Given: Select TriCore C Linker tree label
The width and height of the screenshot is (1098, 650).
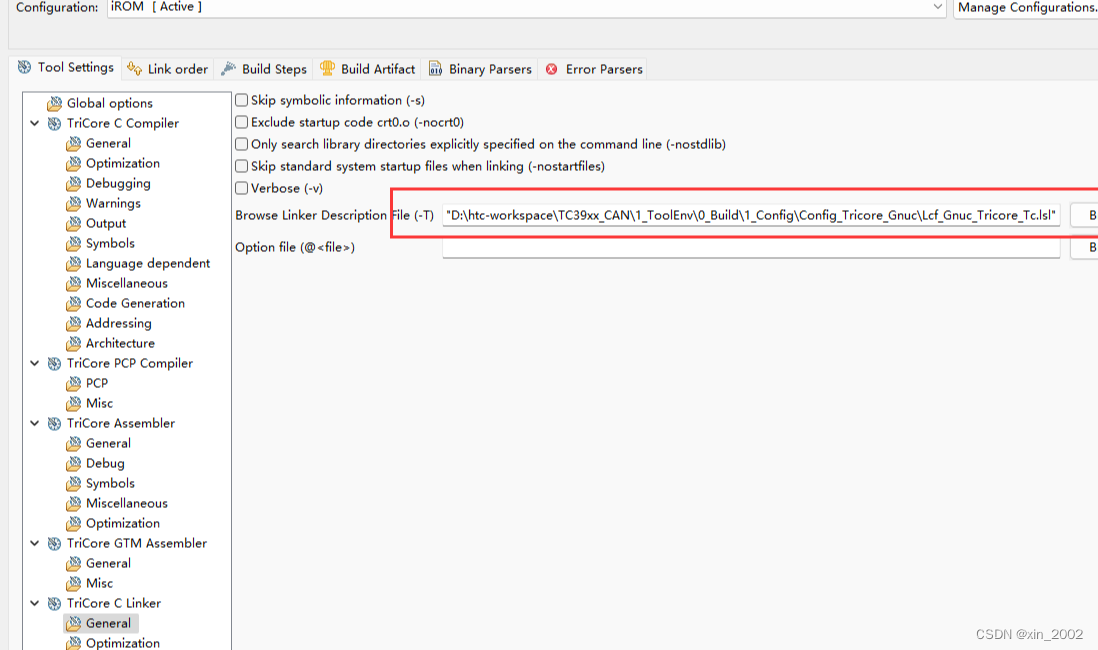Looking at the screenshot, I should (113, 603).
